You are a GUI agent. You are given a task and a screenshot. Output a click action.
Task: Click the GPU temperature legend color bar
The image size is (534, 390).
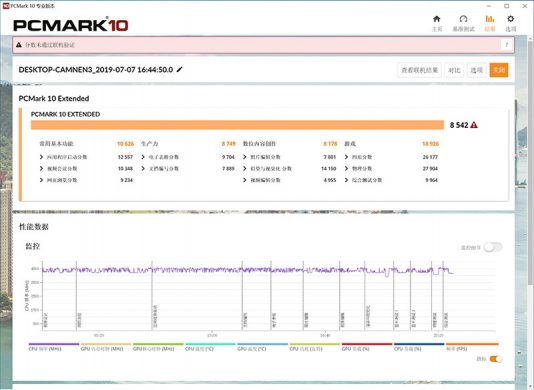click(263, 344)
